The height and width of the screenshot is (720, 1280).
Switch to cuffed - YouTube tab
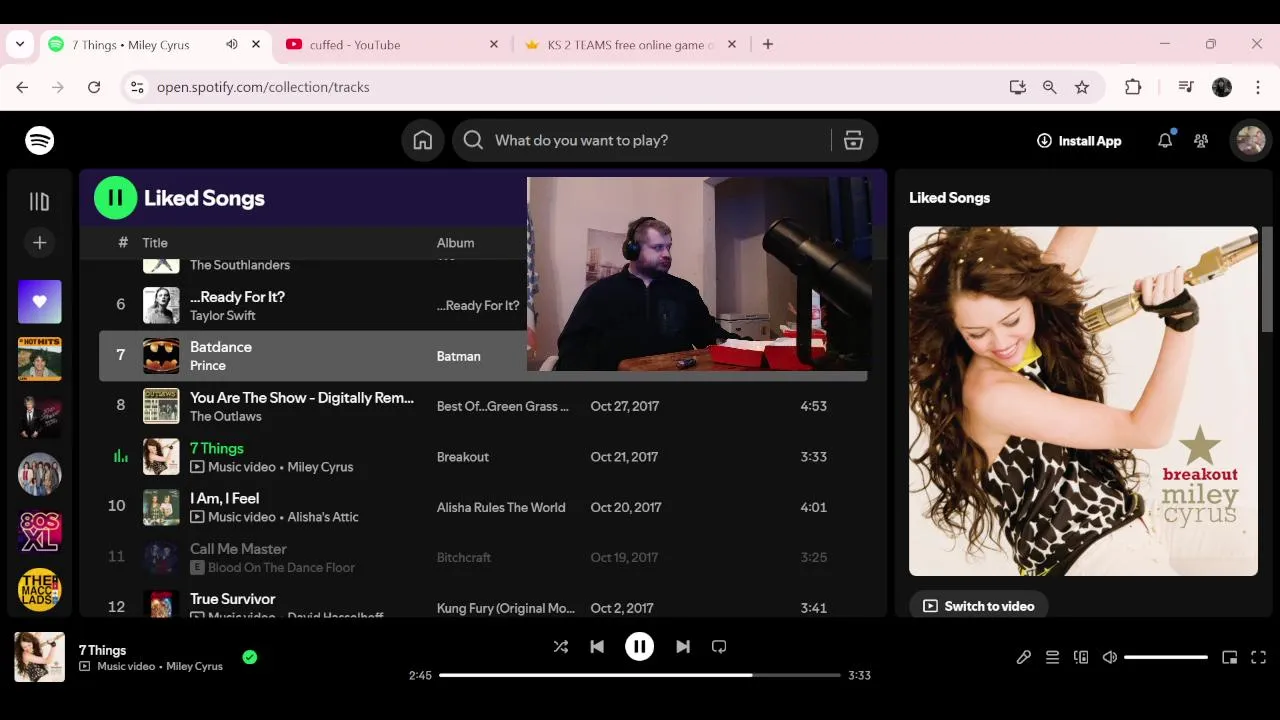pyautogui.click(x=391, y=45)
